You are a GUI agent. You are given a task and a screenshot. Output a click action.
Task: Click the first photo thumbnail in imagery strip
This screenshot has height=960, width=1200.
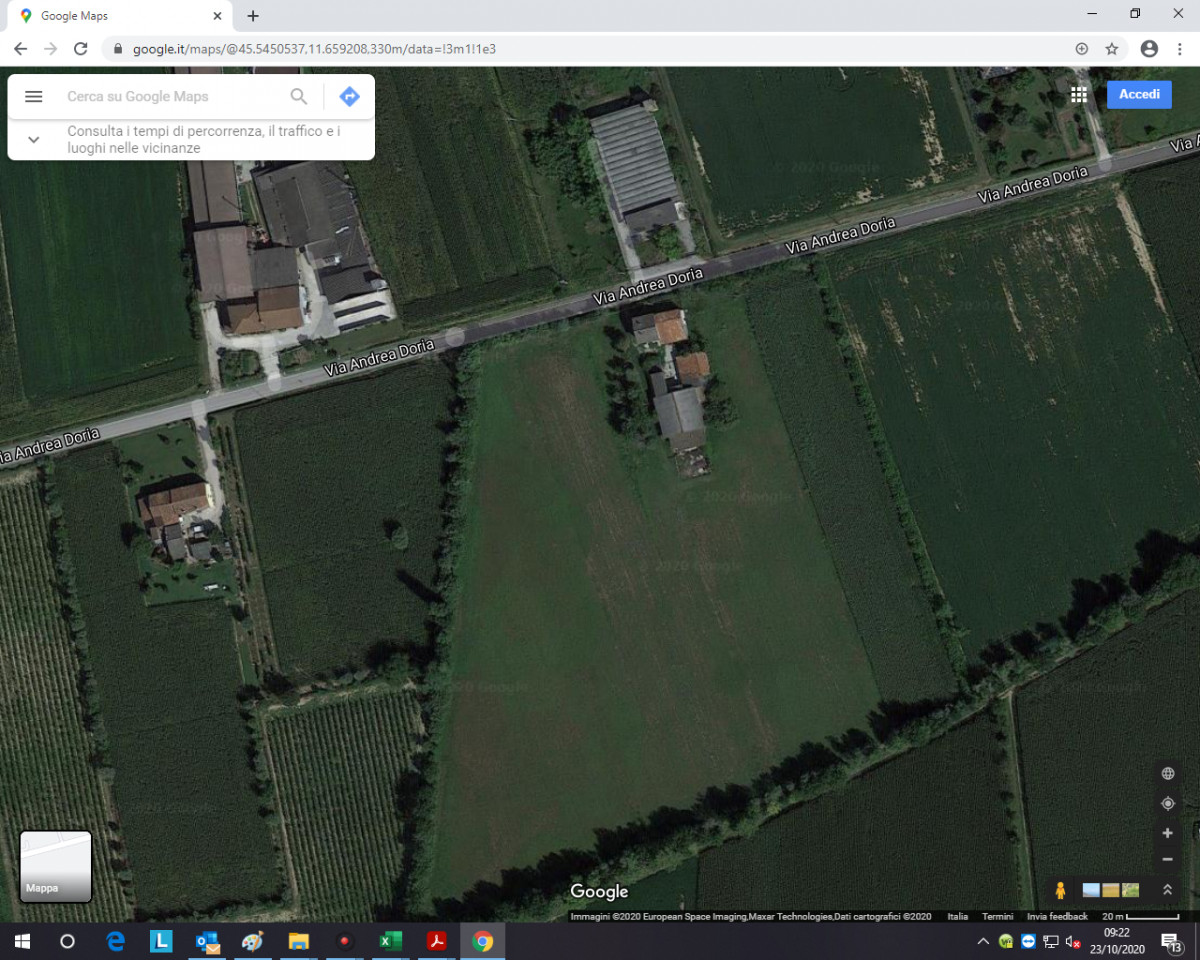pos(1091,890)
